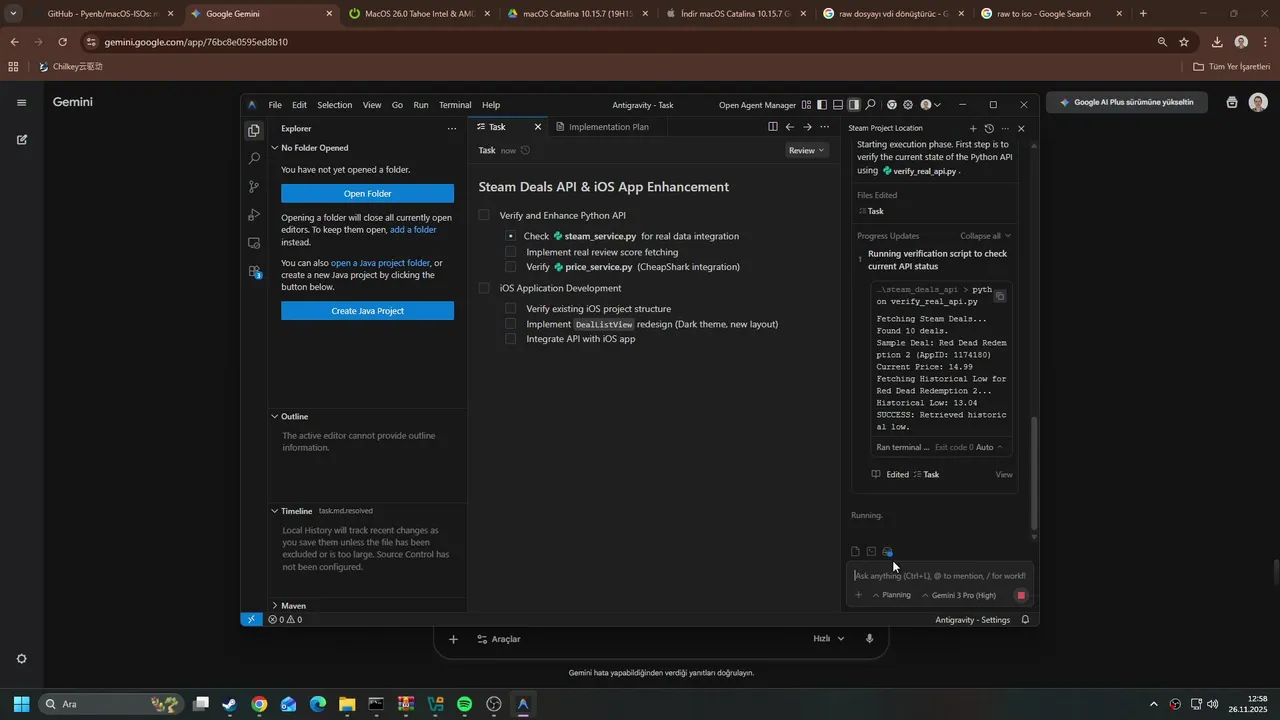This screenshot has width=1280, height=720.
Task: Open the Run menu
Action: click(421, 105)
